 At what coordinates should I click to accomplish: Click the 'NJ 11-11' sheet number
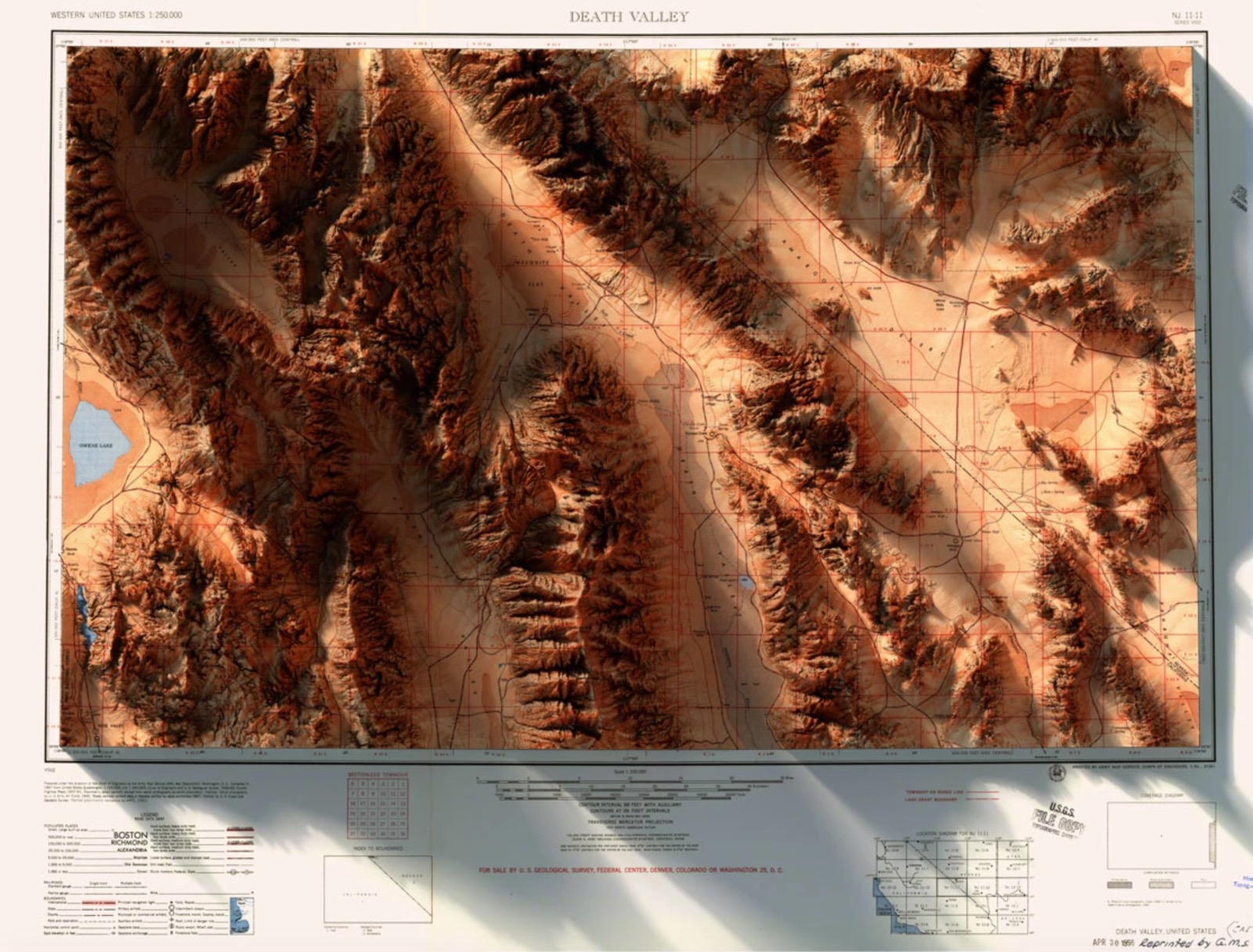(x=1186, y=15)
